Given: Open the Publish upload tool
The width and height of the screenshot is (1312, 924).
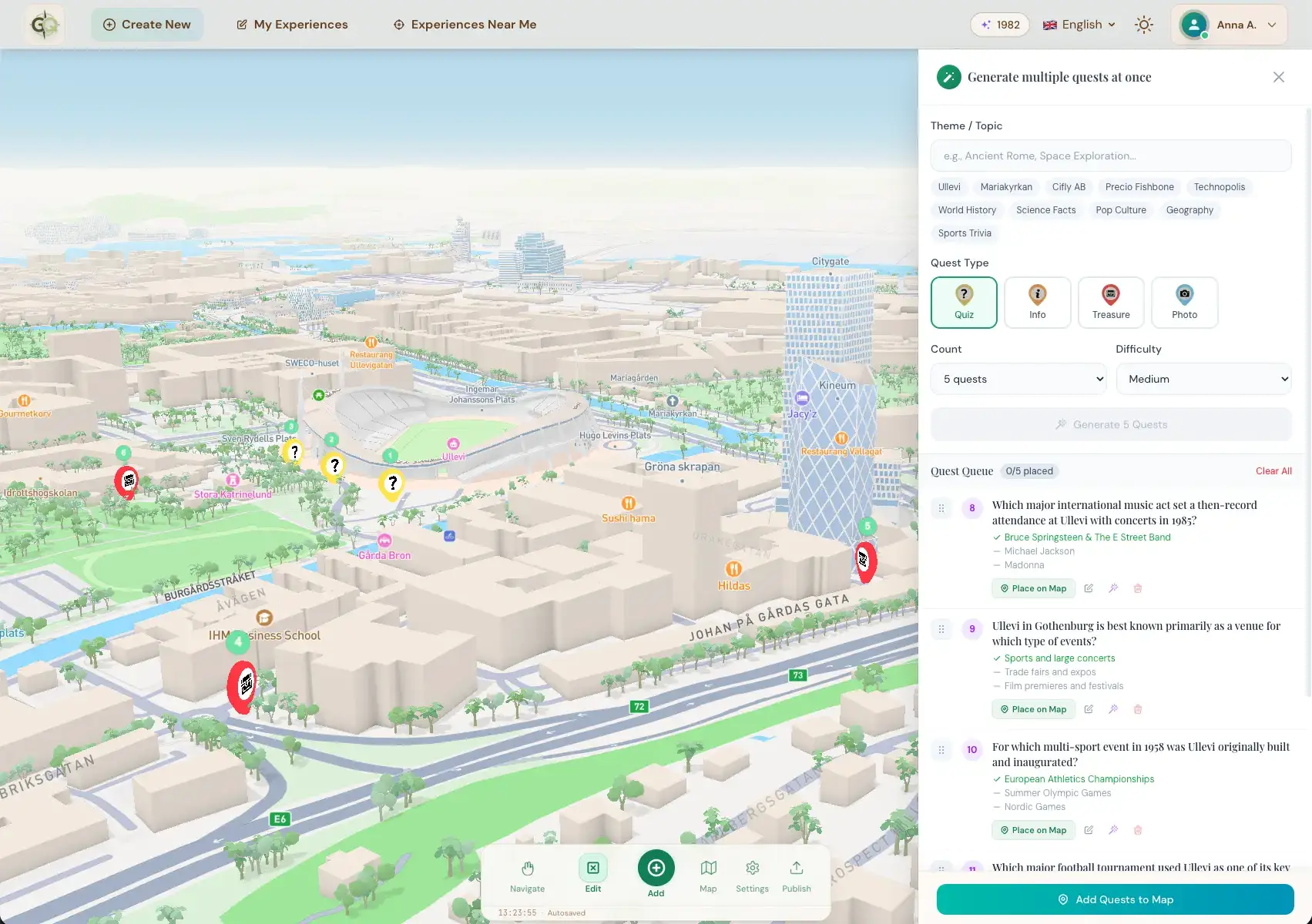Looking at the screenshot, I should [796, 875].
